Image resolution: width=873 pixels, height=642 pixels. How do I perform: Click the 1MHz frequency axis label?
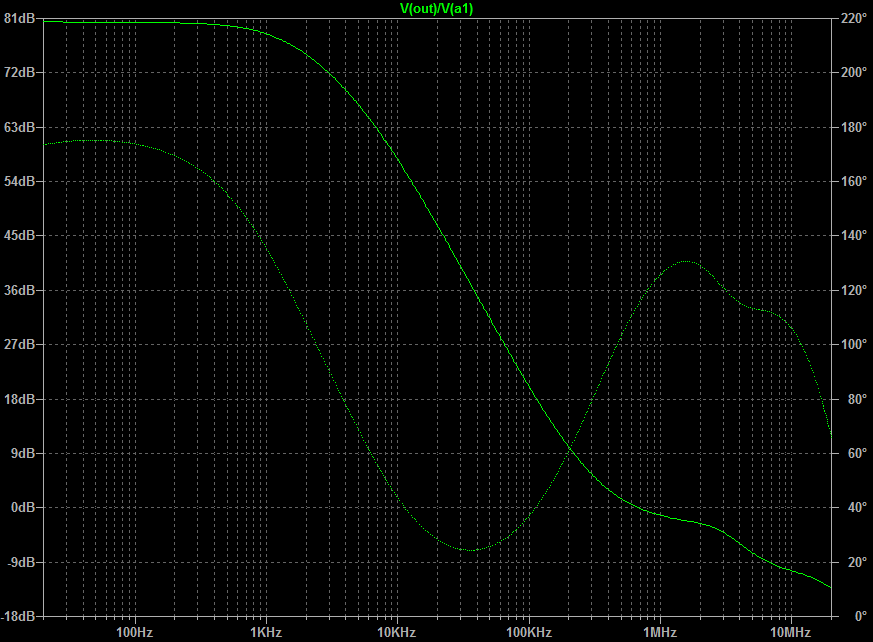pyautogui.click(x=660, y=633)
